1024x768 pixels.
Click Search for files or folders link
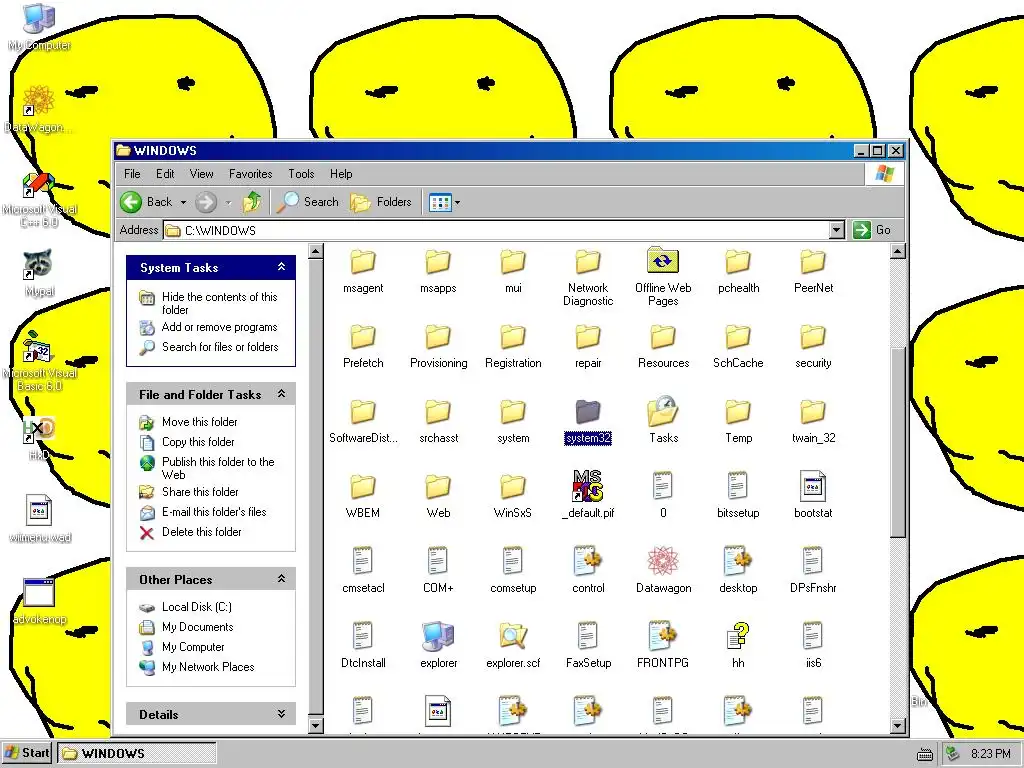(x=220, y=347)
